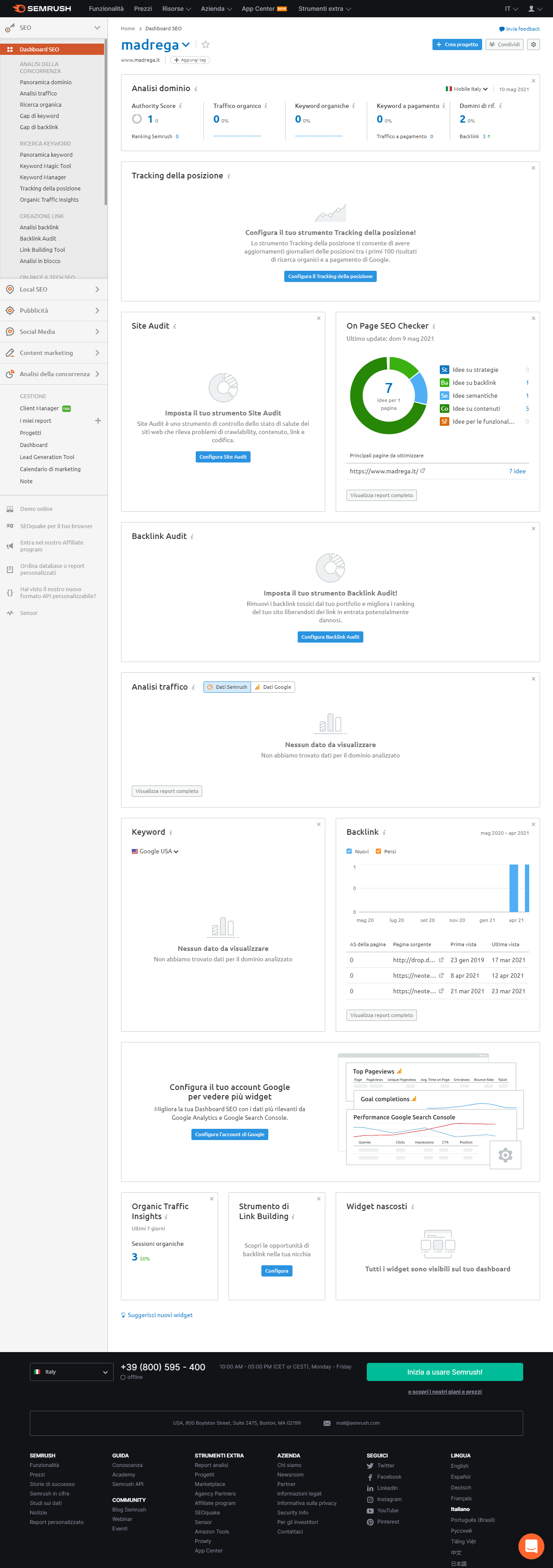Viewport: 553px width, 1568px height.
Task: Open SEOquake per il tuo browser
Action: click(56, 526)
